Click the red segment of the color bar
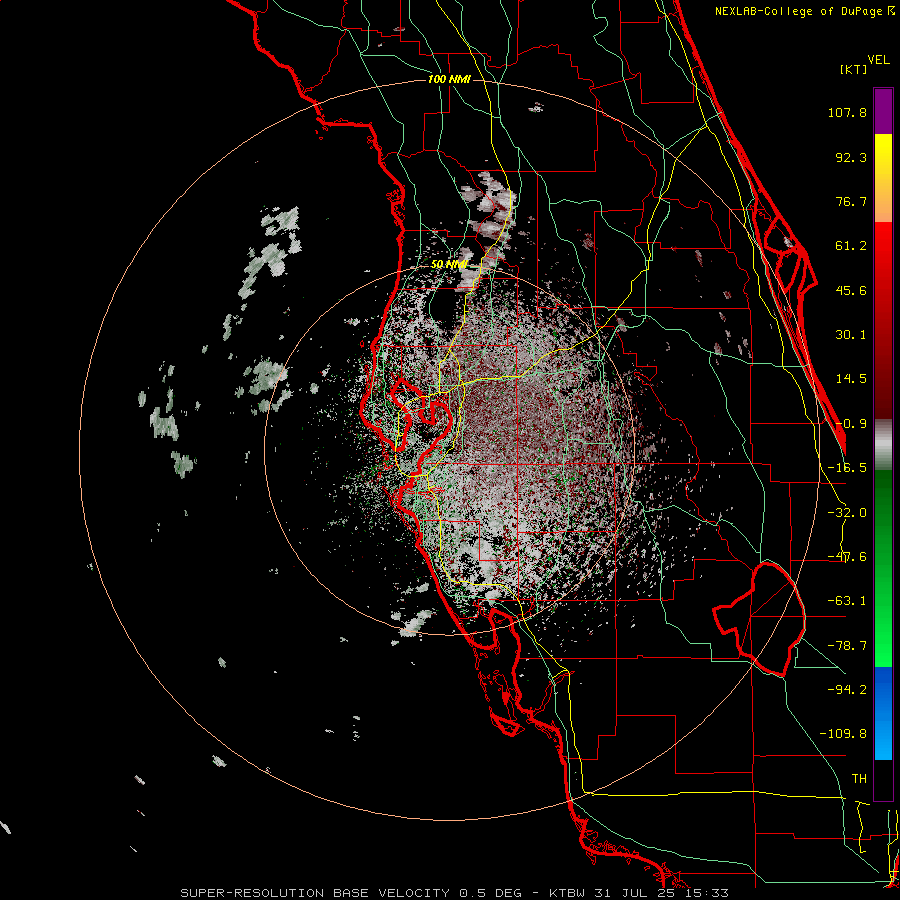This screenshot has width=900, height=900. (883, 320)
